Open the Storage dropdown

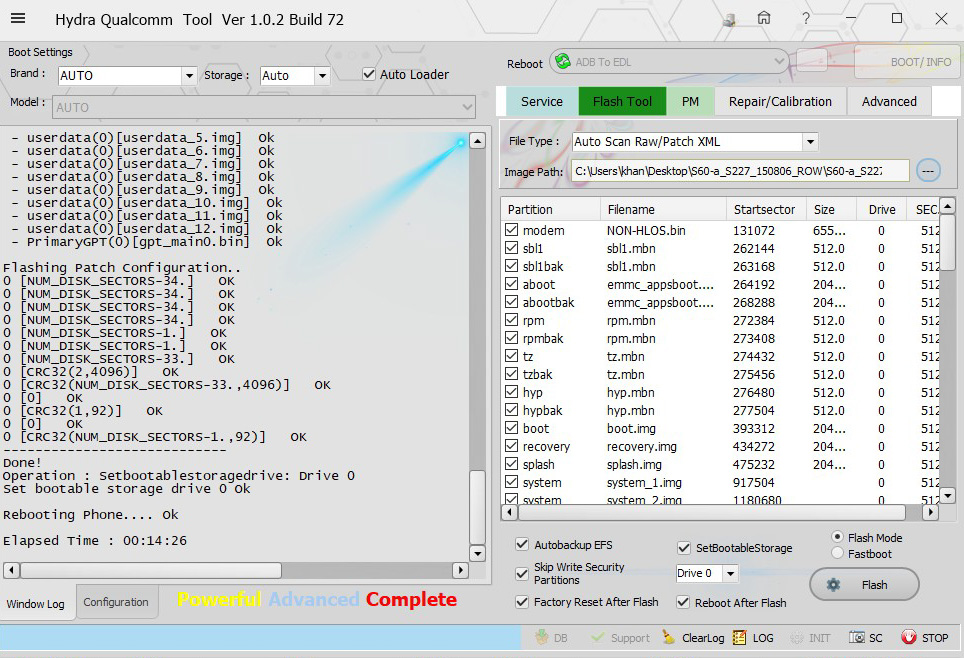point(322,76)
